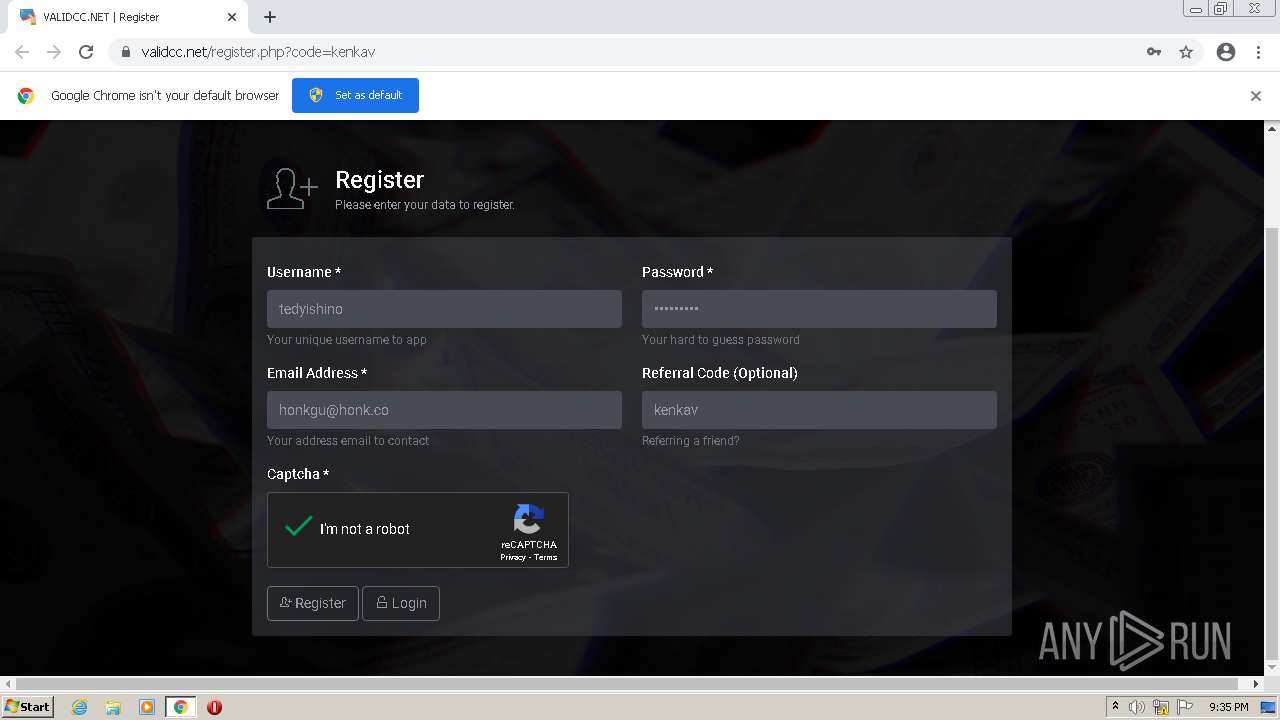The height and width of the screenshot is (720, 1280).
Task: Select the Chrome taskbar button
Action: point(180,707)
